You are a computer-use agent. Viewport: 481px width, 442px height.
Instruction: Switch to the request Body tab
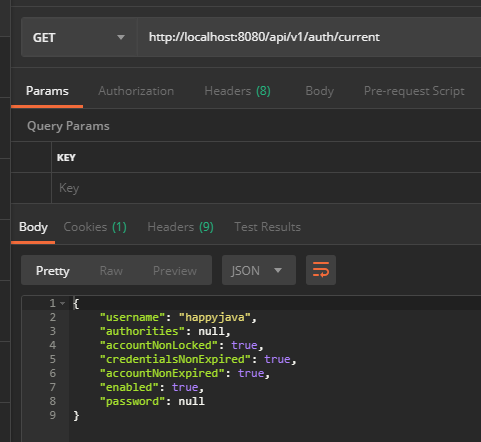(x=319, y=91)
